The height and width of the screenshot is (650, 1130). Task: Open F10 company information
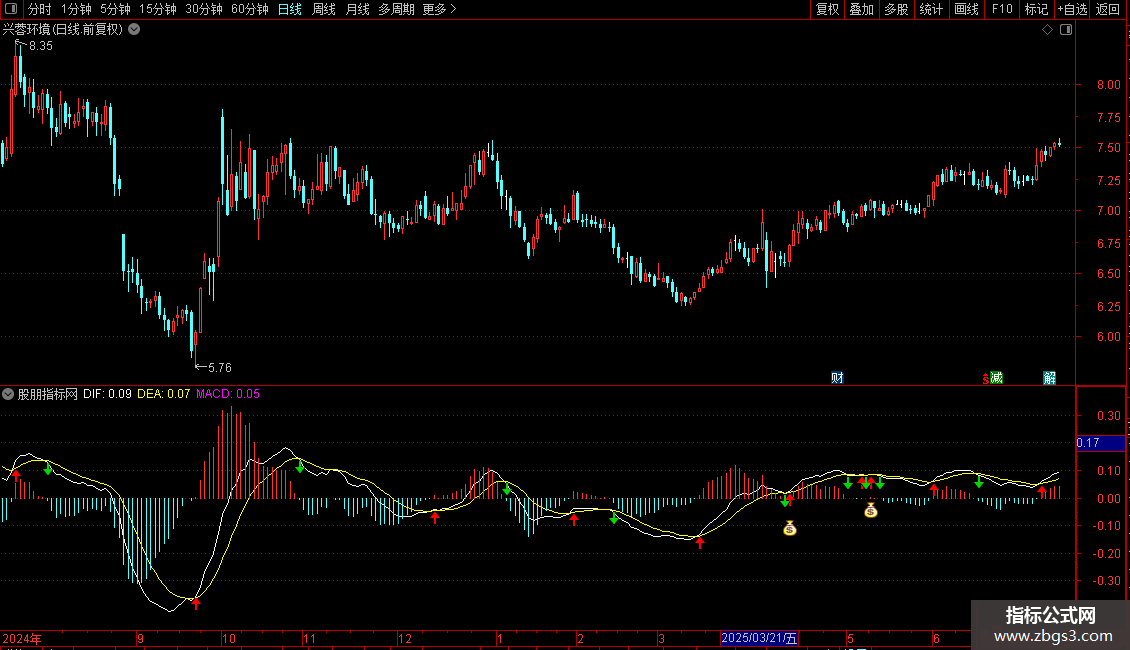1002,9
